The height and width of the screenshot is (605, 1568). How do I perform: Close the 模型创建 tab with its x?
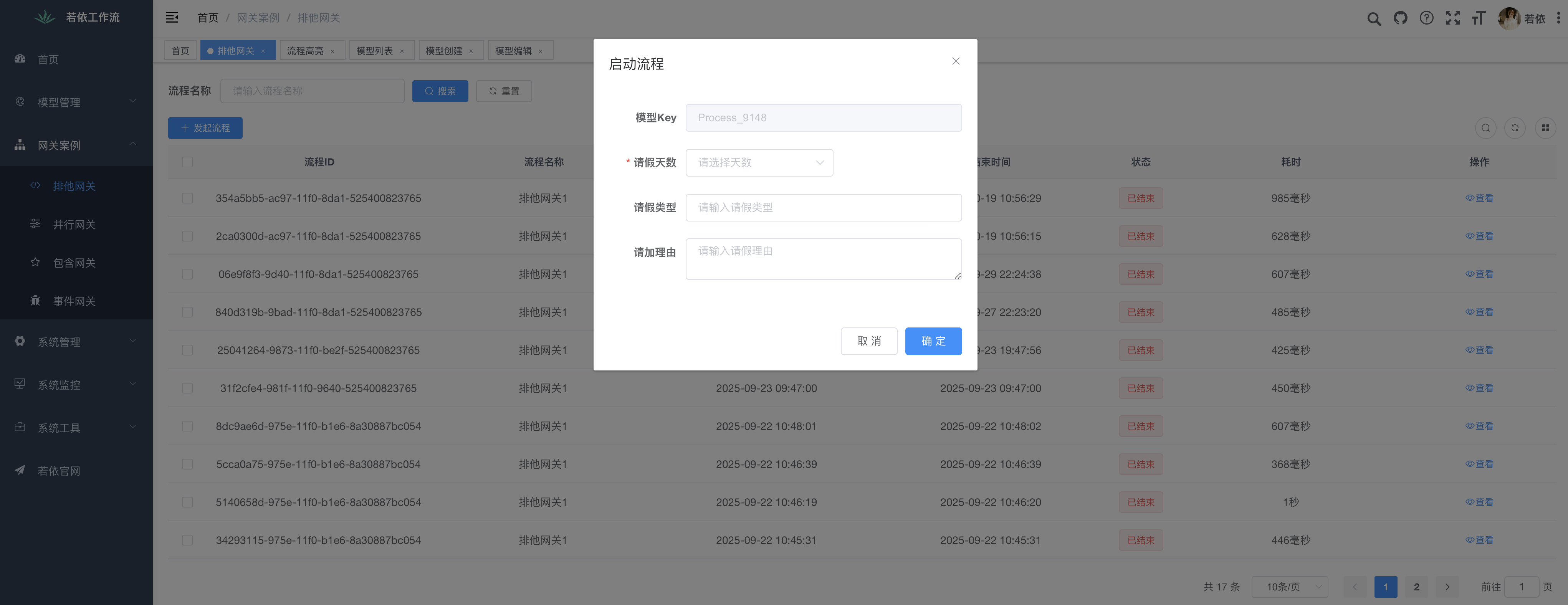click(471, 51)
